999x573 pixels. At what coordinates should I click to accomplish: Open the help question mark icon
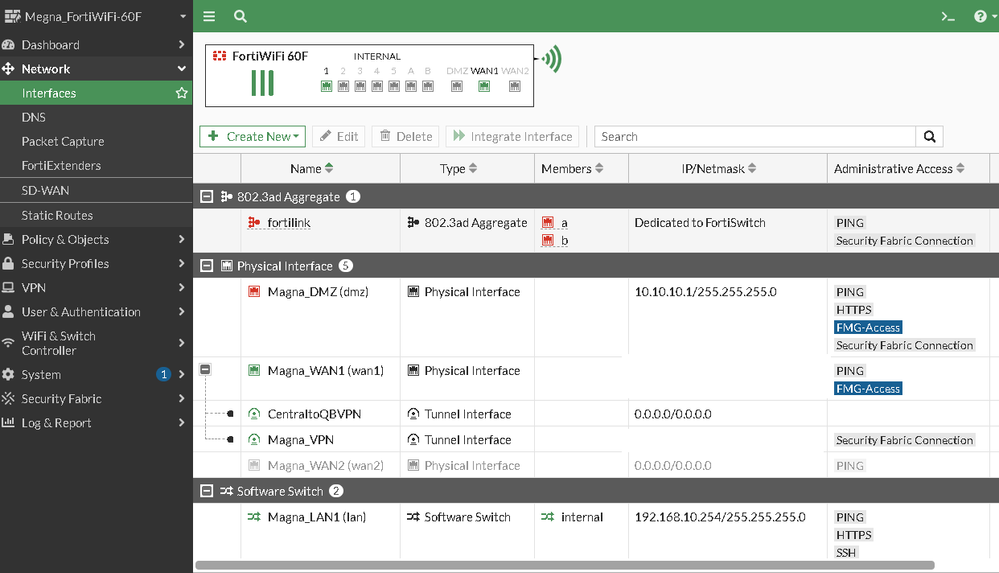pyautogui.click(x=981, y=17)
